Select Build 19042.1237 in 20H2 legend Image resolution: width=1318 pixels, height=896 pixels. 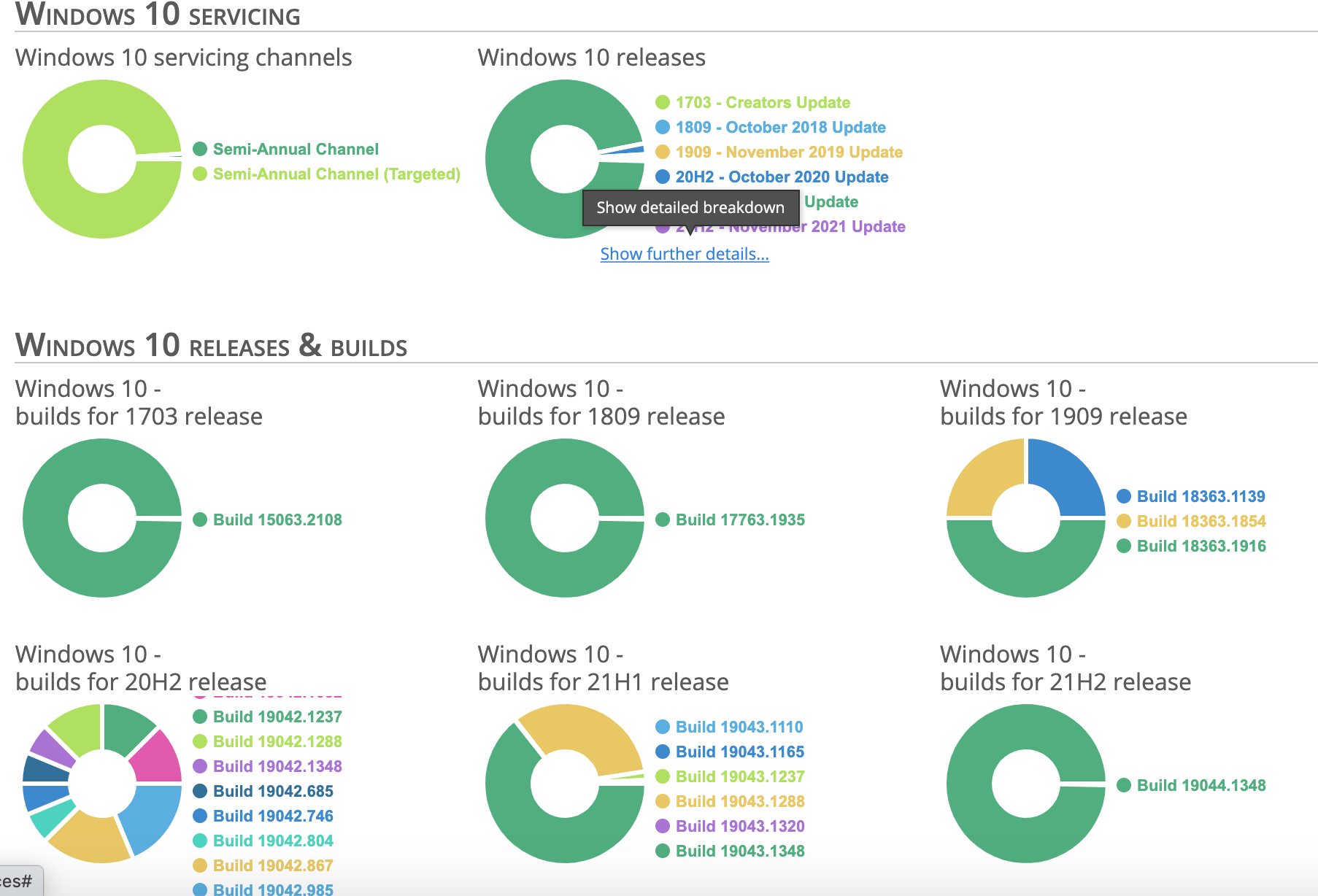[x=267, y=717]
